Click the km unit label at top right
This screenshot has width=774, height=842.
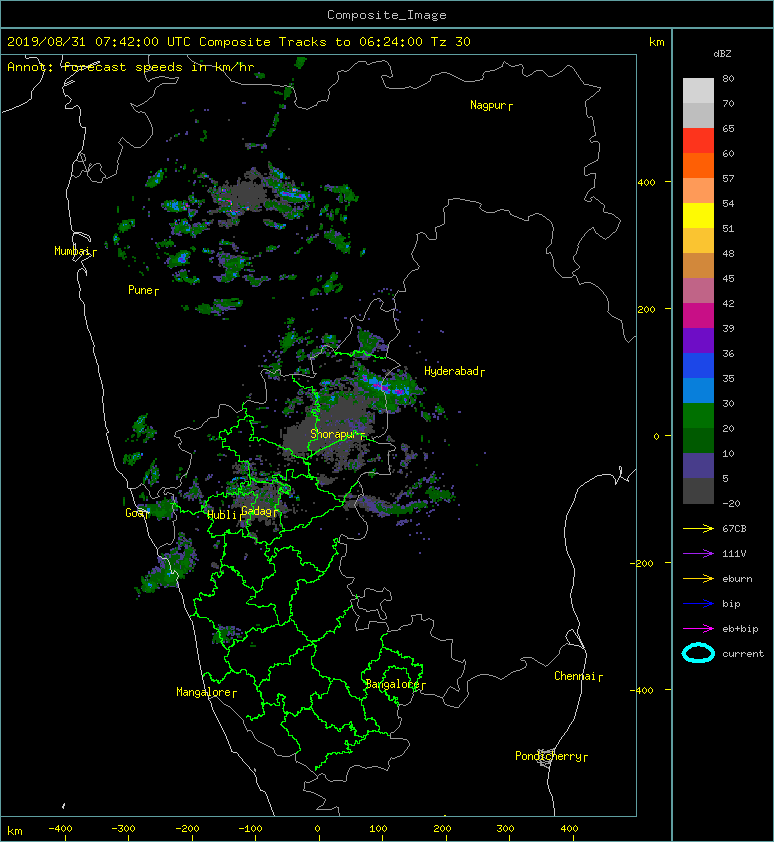(x=656, y=42)
